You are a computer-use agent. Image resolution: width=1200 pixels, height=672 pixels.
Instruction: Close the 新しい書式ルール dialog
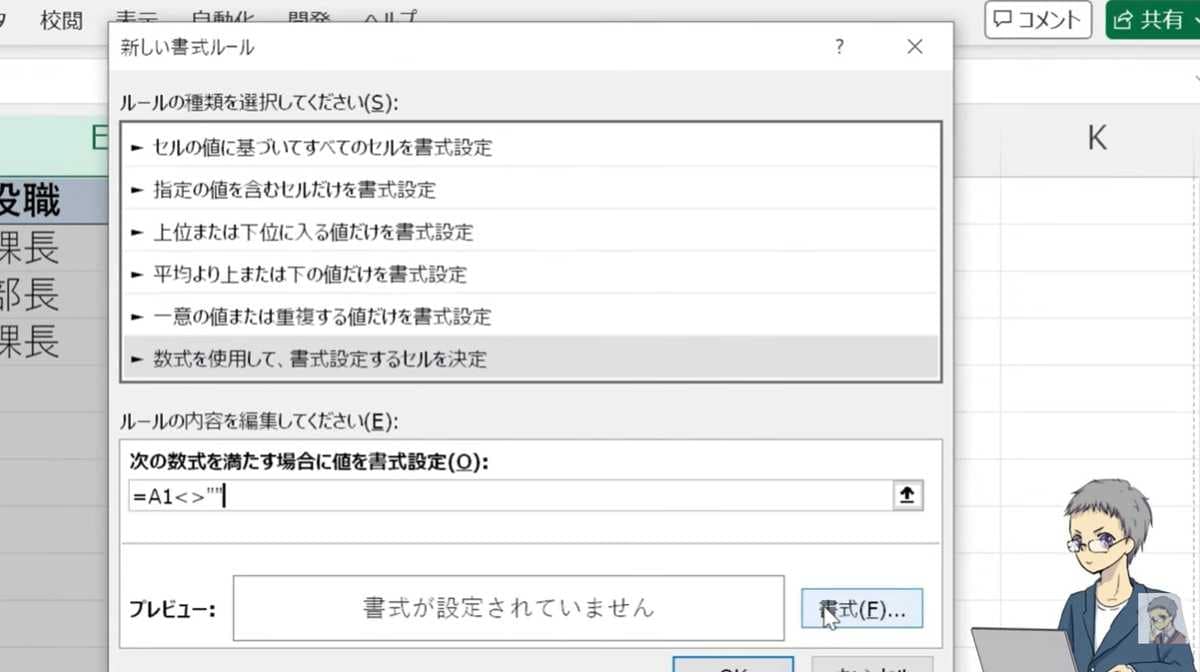pyautogui.click(x=914, y=46)
